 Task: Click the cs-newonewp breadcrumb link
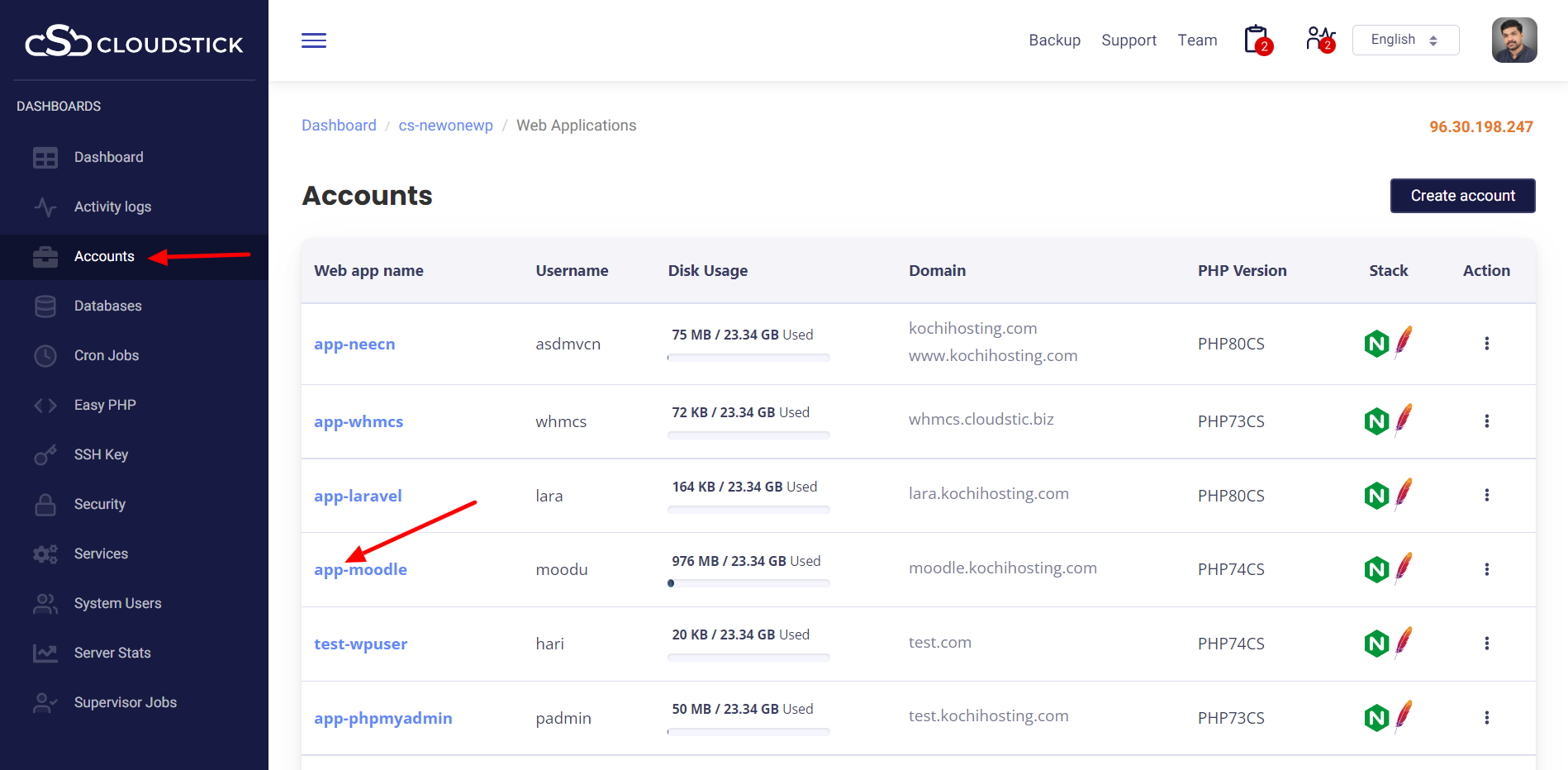pyautogui.click(x=445, y=126)
